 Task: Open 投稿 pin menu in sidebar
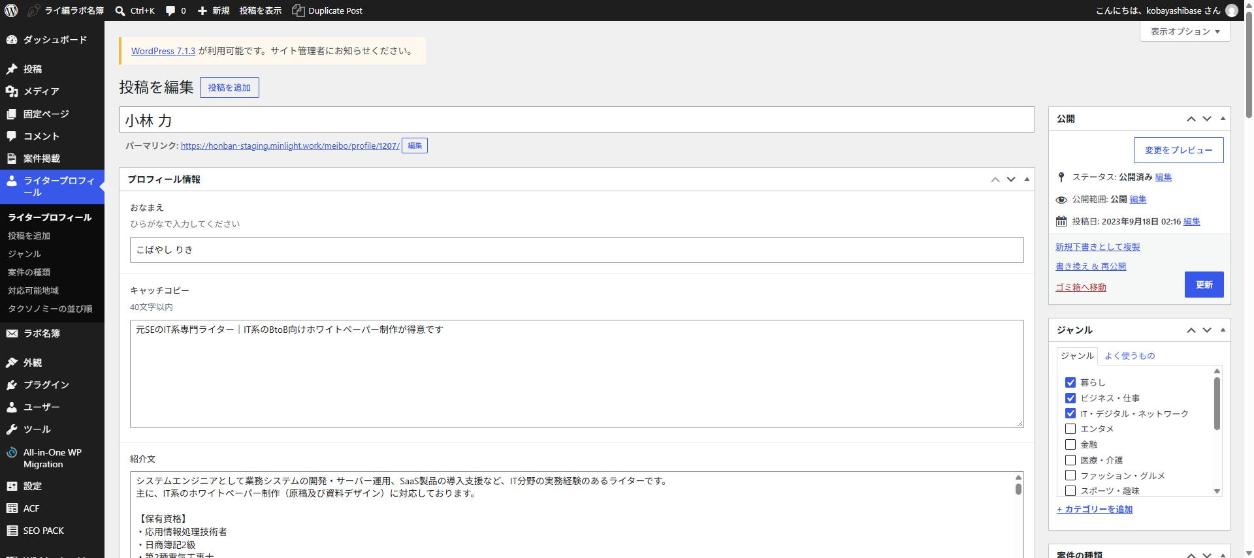tap(52, 69)
